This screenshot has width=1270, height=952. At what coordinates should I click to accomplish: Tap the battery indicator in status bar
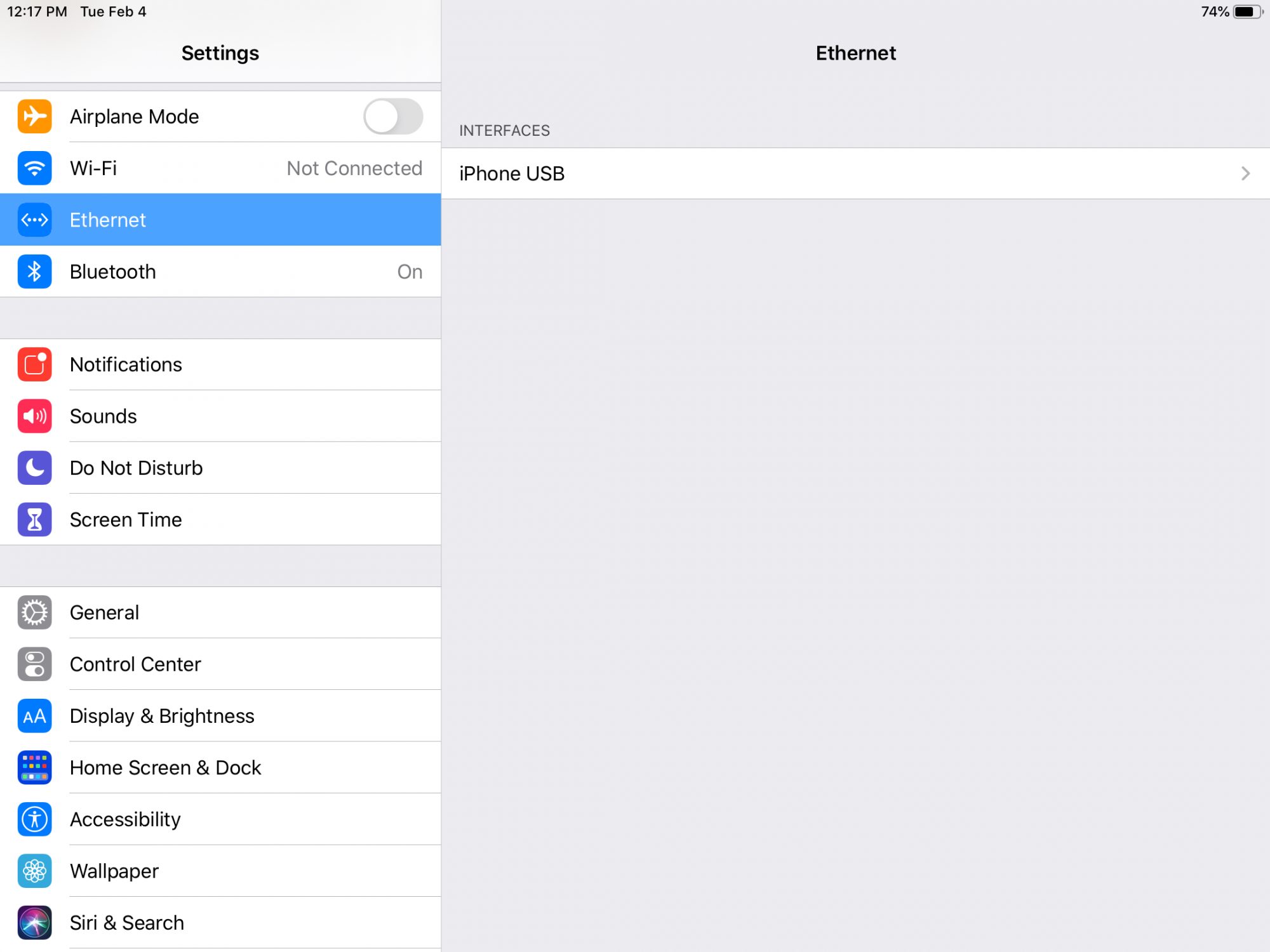coord(1247,12)
